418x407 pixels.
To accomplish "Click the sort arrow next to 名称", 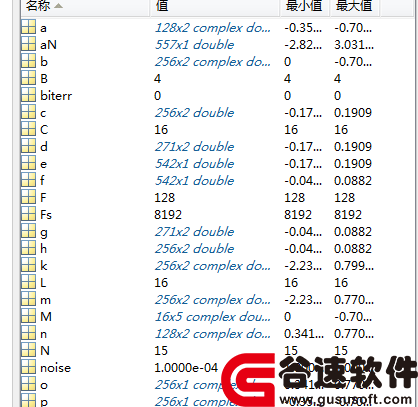I will click(58, 6).
